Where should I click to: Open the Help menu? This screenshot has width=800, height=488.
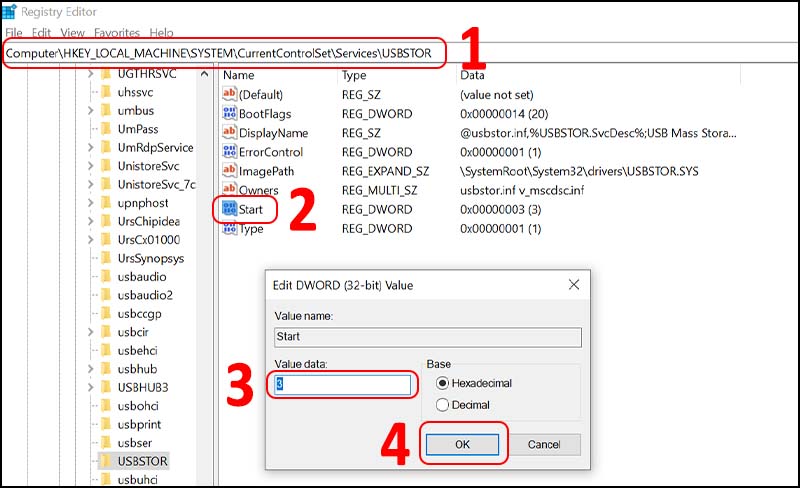[161, 33]
